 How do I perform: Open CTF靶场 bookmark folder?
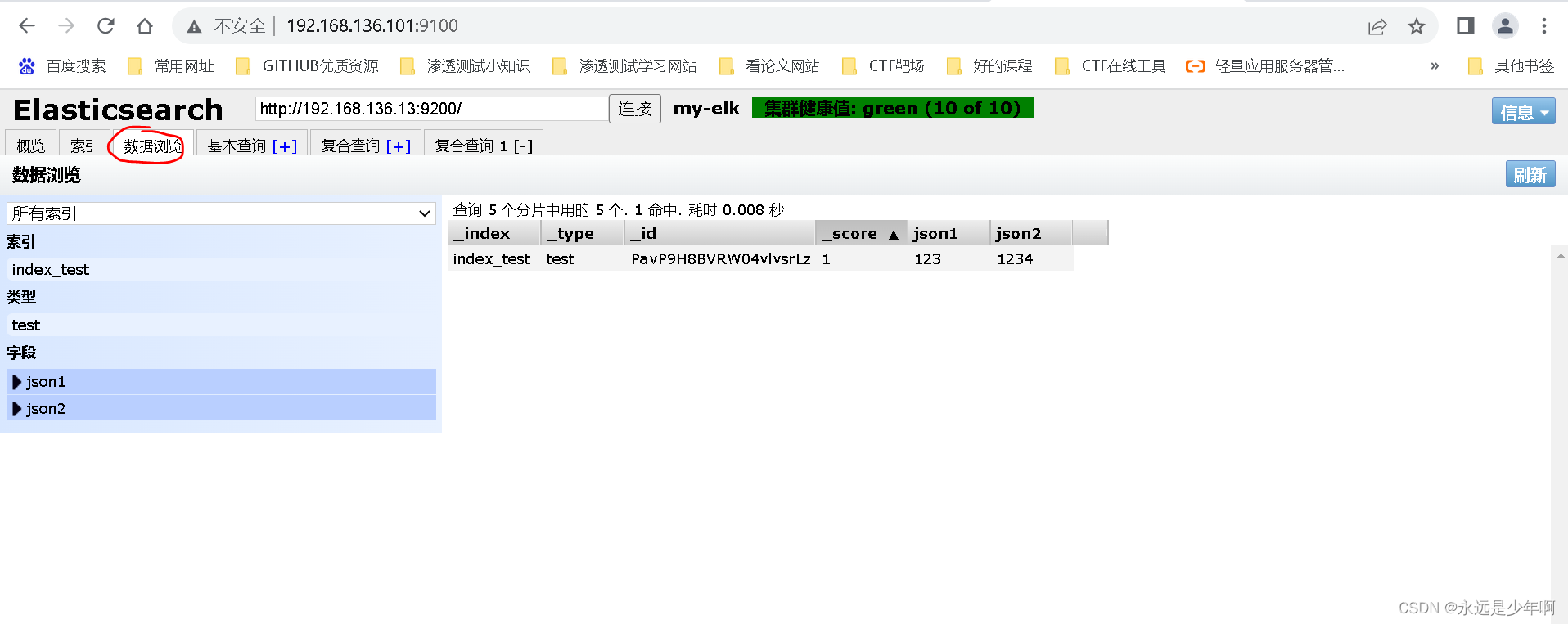point(883,66)
